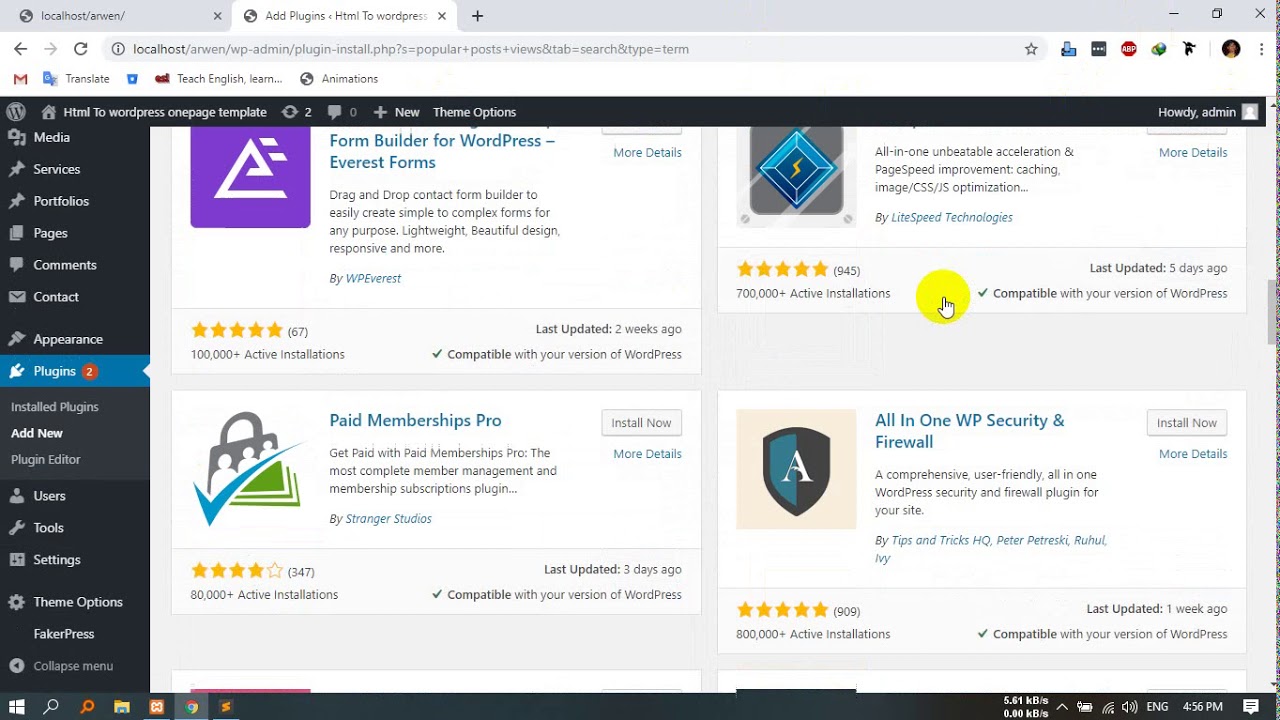Screen dimensions: 1280x720
Task: Go to Installed Plugins submenu
Action: click(x=55, y=407)
